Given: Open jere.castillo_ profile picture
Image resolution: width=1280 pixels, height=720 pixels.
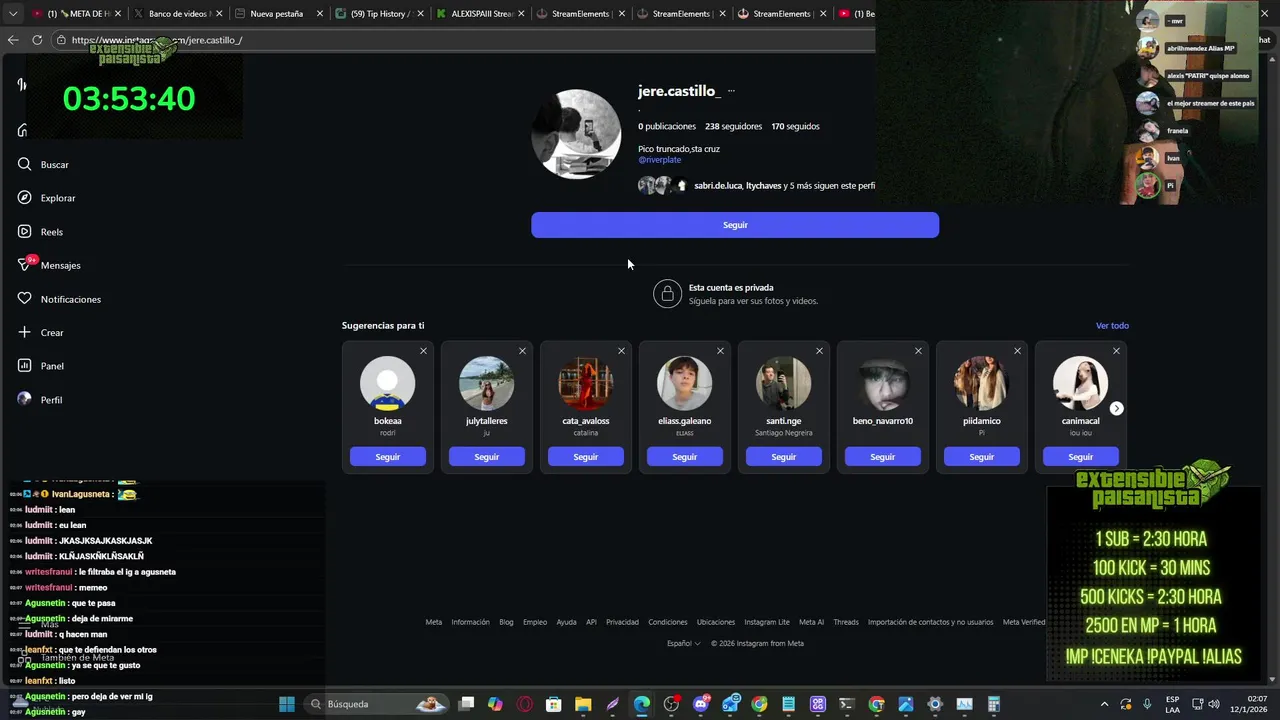Looking at the screenshot, I should tap(577, 134).
